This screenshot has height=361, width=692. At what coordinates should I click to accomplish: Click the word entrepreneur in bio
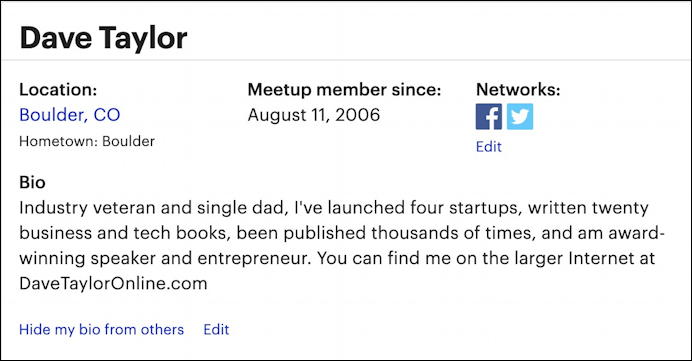254,258
